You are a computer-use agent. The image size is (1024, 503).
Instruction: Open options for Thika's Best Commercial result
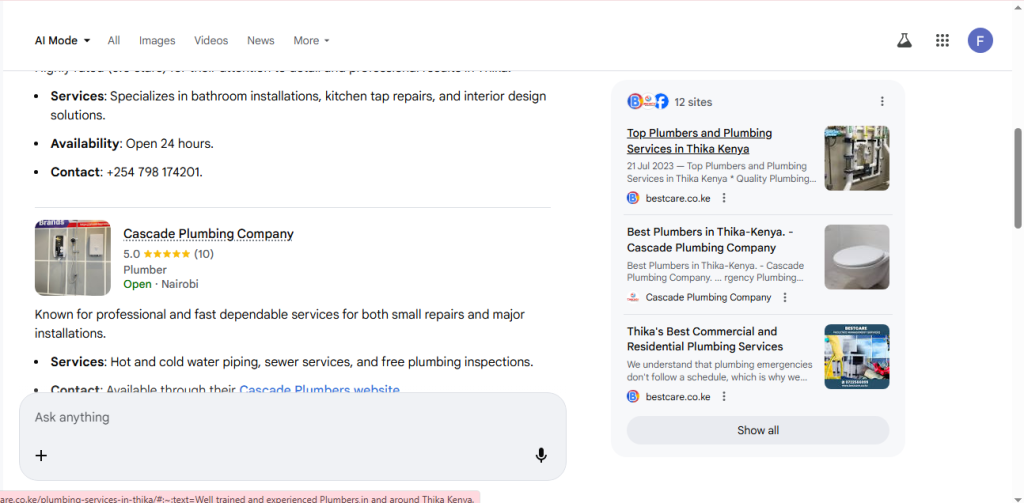coord(724,397)
